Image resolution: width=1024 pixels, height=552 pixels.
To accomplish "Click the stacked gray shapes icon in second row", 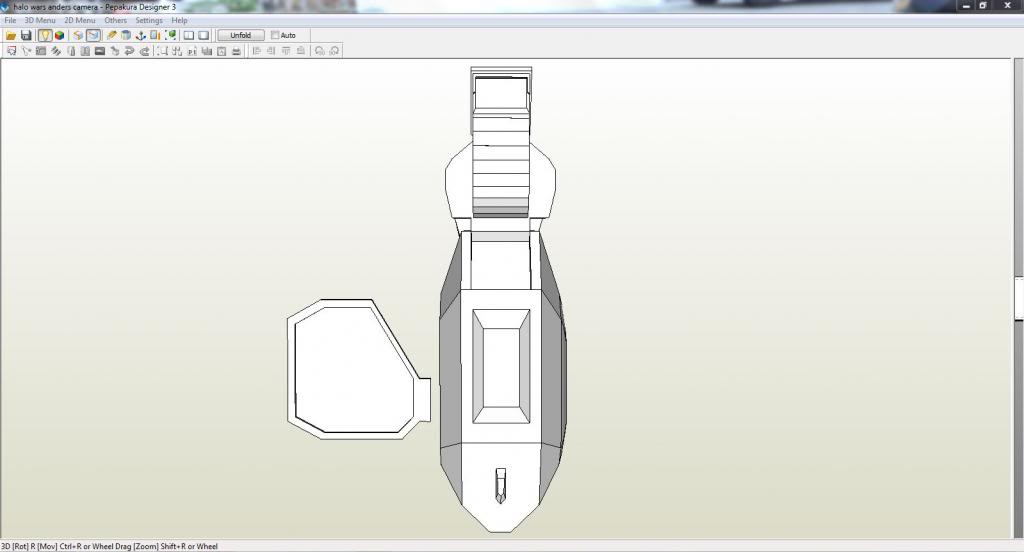I will point(207,51).
